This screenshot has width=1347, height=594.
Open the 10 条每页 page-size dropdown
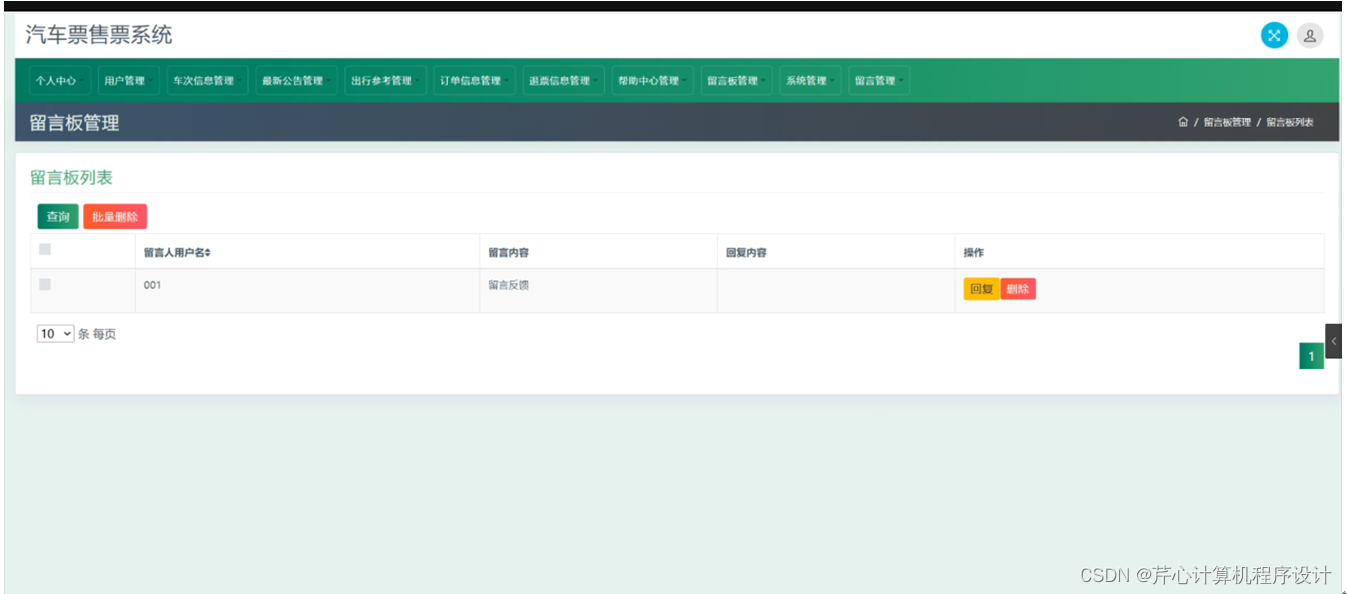(x=56, y=334)
